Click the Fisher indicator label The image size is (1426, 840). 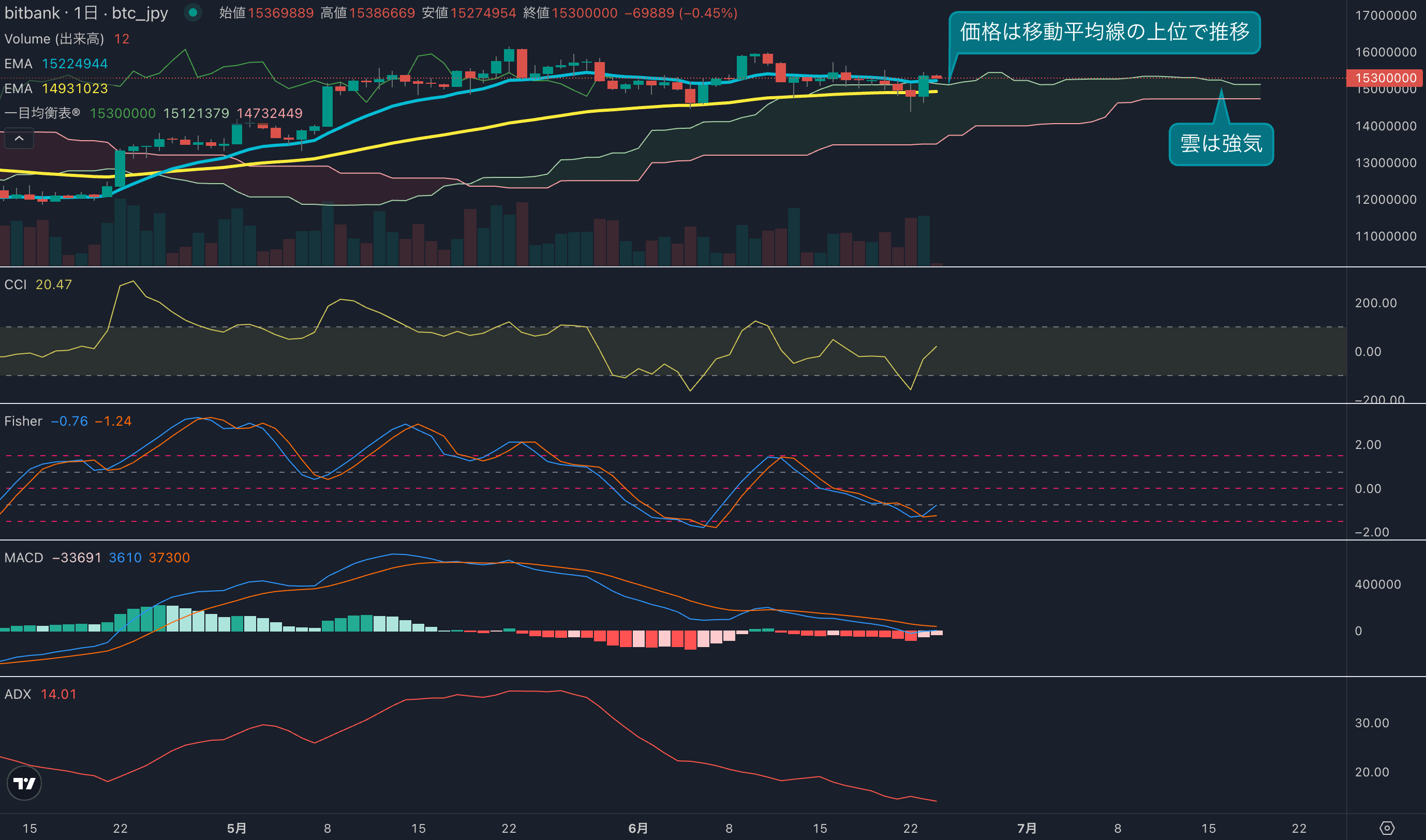tap(23, 421)
